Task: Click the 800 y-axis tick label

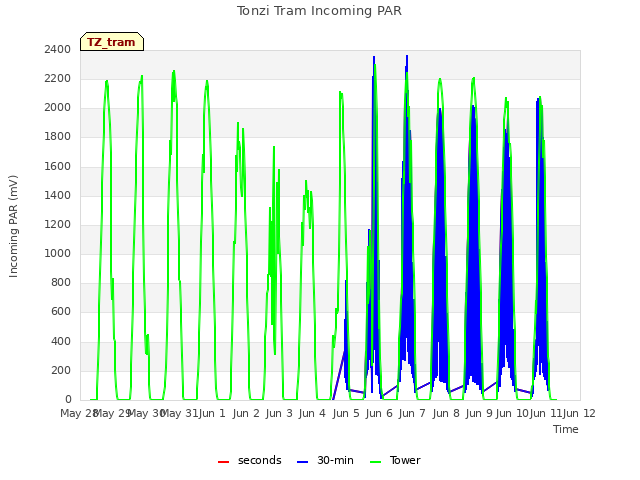Action: (61, 282)
